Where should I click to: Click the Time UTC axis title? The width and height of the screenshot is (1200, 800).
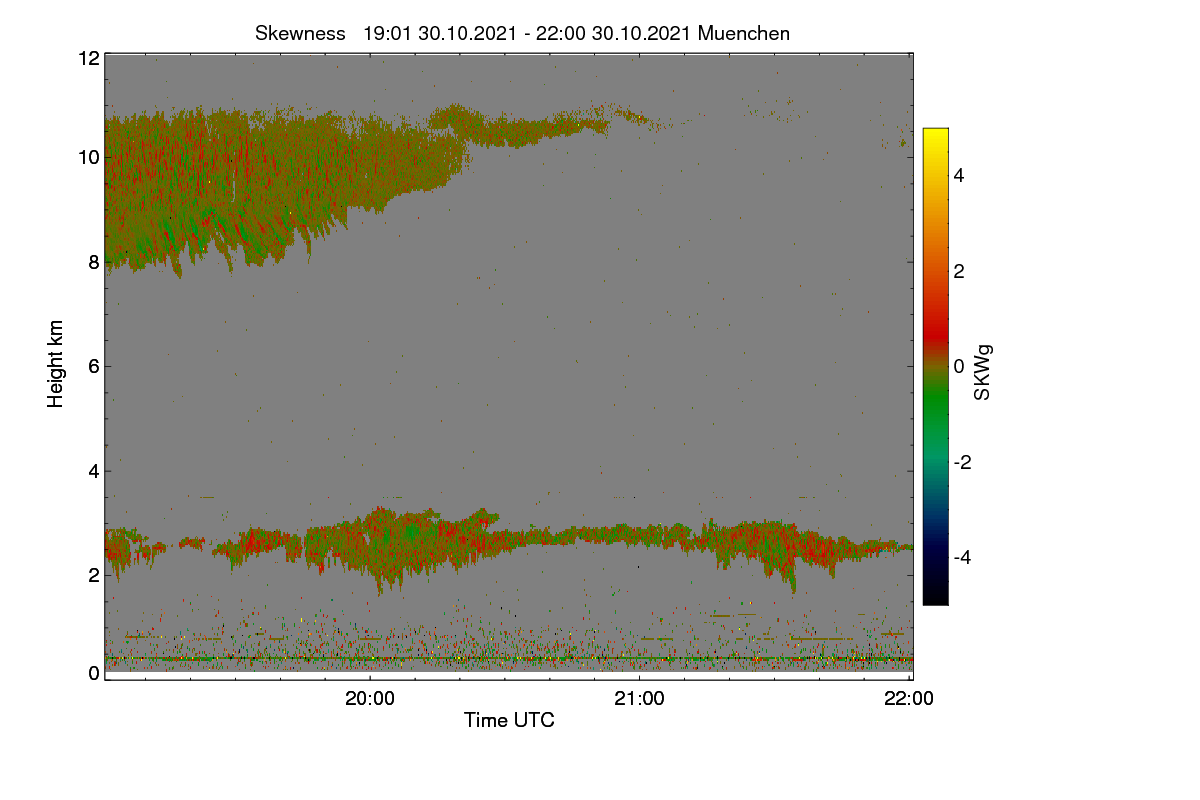click(x=509, y=720)
